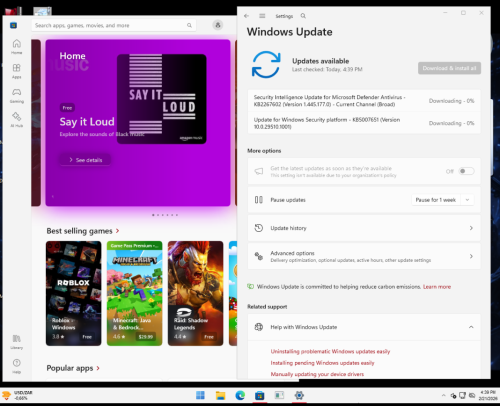500x406 pixels.
Task: Open AI Hub in Microsoft Store sidebar
Action: (x=17, y=120)
